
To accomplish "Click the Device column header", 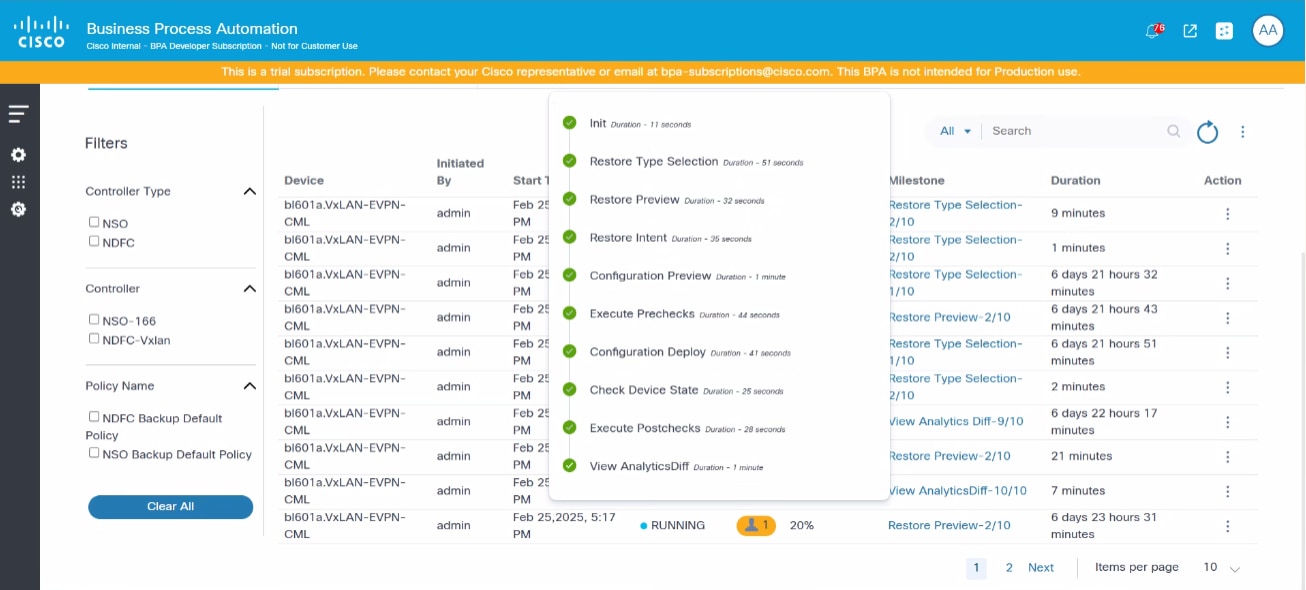I will [304, 181].
